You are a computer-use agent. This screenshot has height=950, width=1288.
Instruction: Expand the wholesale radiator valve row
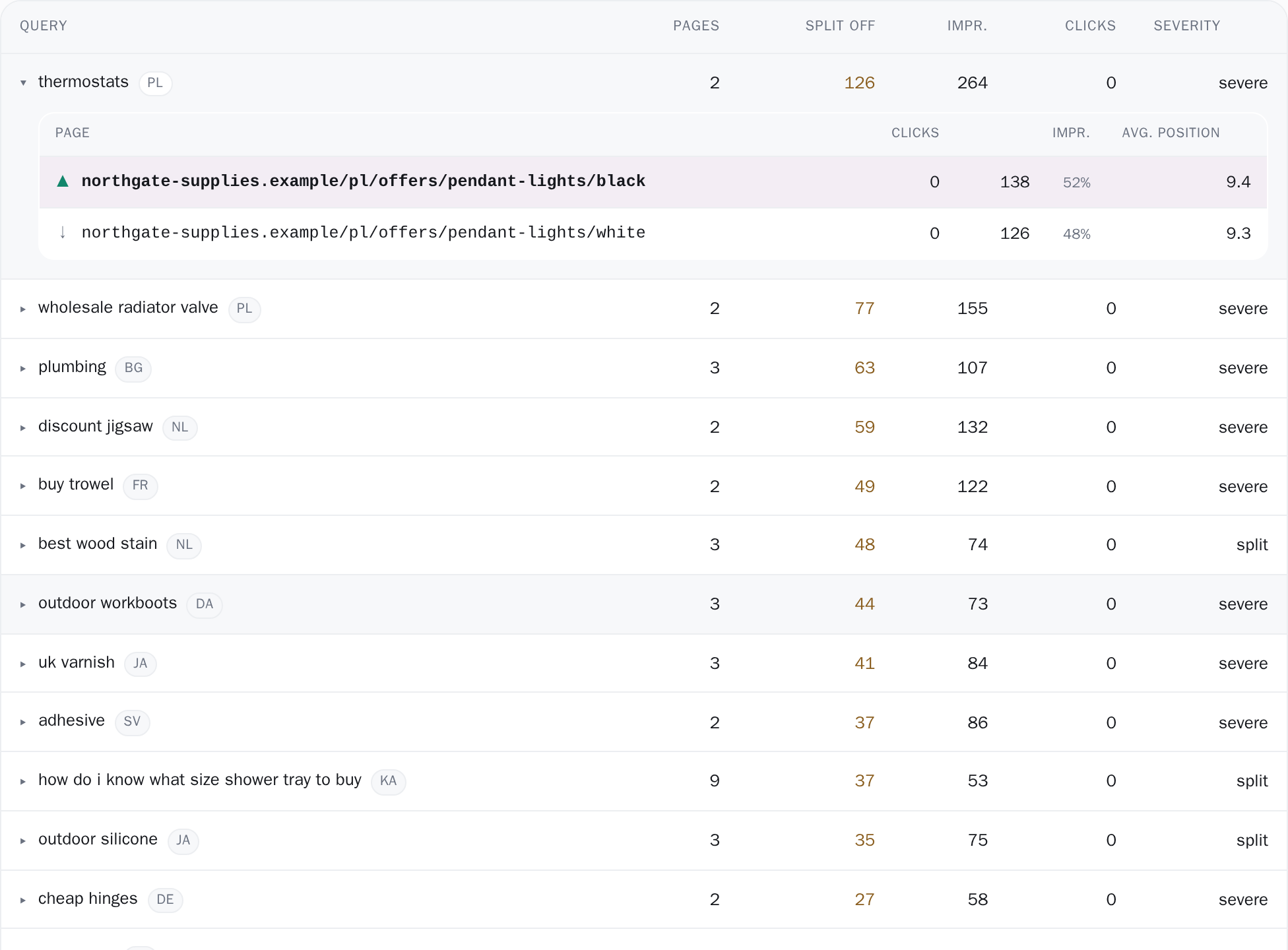pos(23,309)
